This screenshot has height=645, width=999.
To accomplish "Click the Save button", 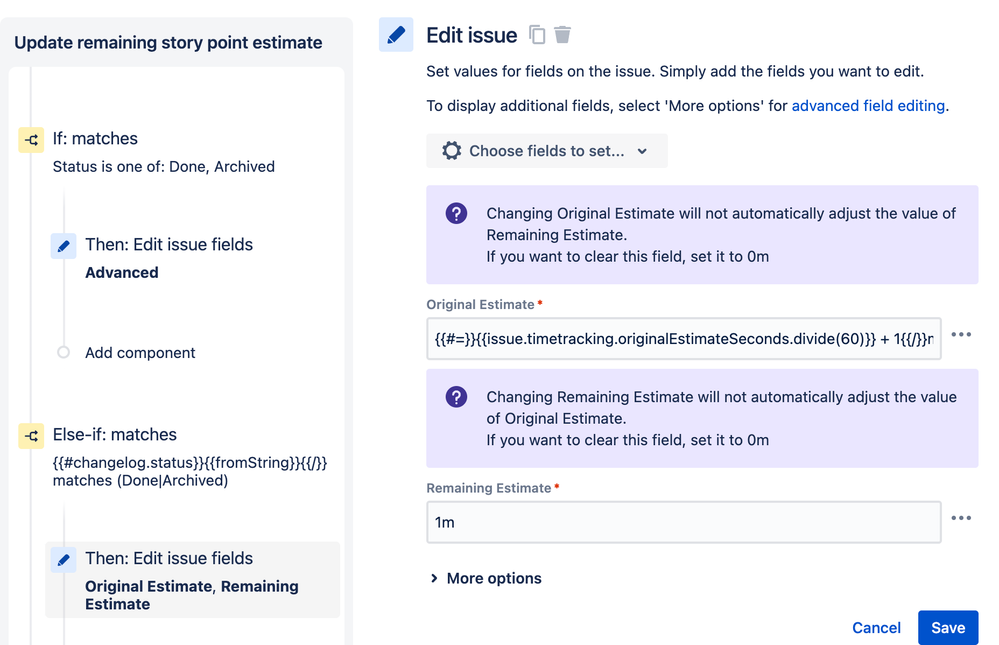I will point(947,628).
